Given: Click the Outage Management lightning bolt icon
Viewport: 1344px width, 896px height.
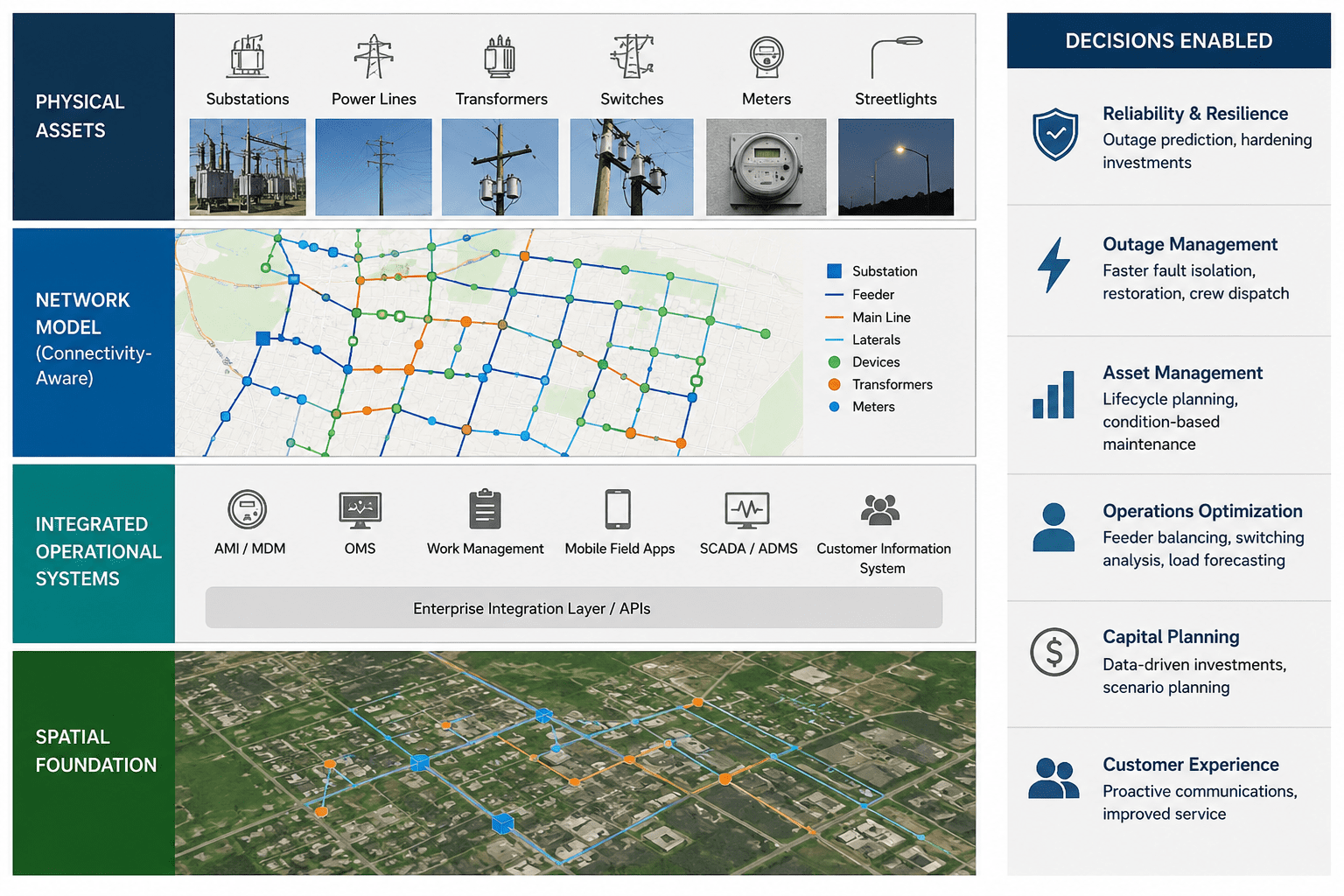Looking at the screenshot, I should click(x=1053, y=264).
